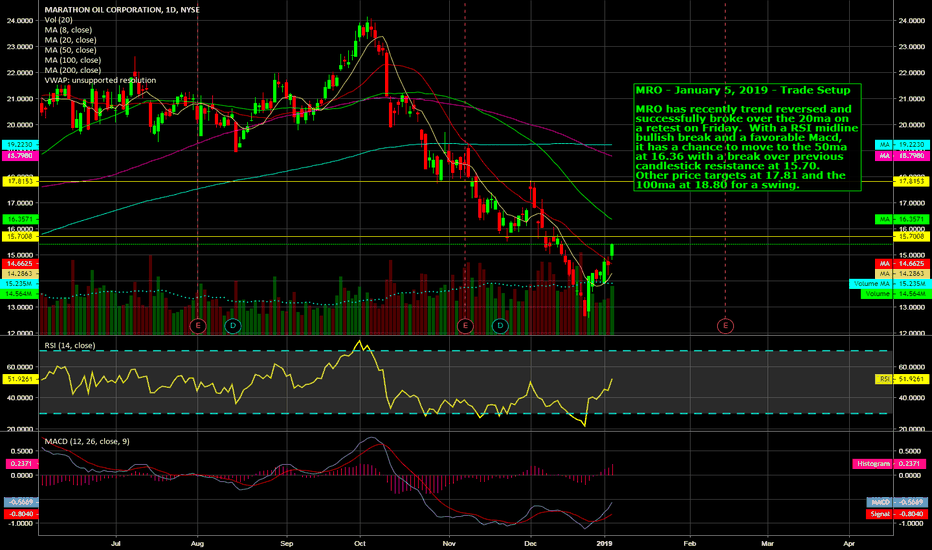Click the November earnings 'E' marker
932x550 pixels.
465,325
